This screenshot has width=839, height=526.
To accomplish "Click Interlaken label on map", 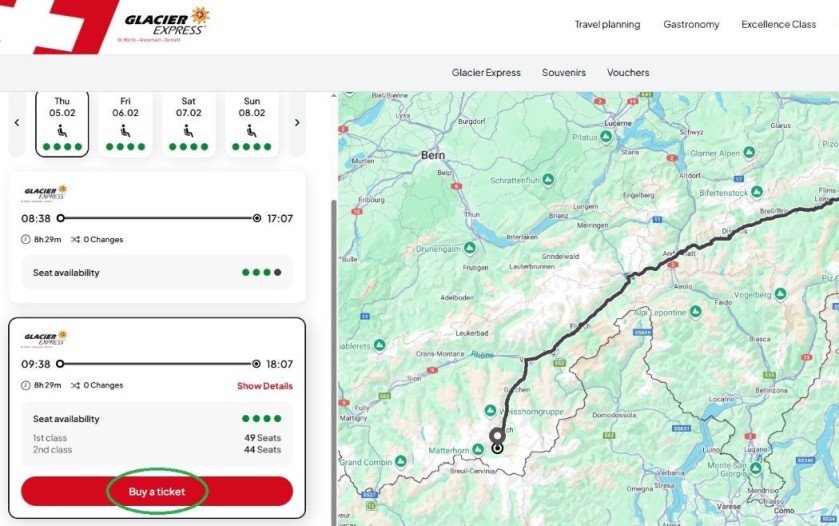I will tap(522, 237).
